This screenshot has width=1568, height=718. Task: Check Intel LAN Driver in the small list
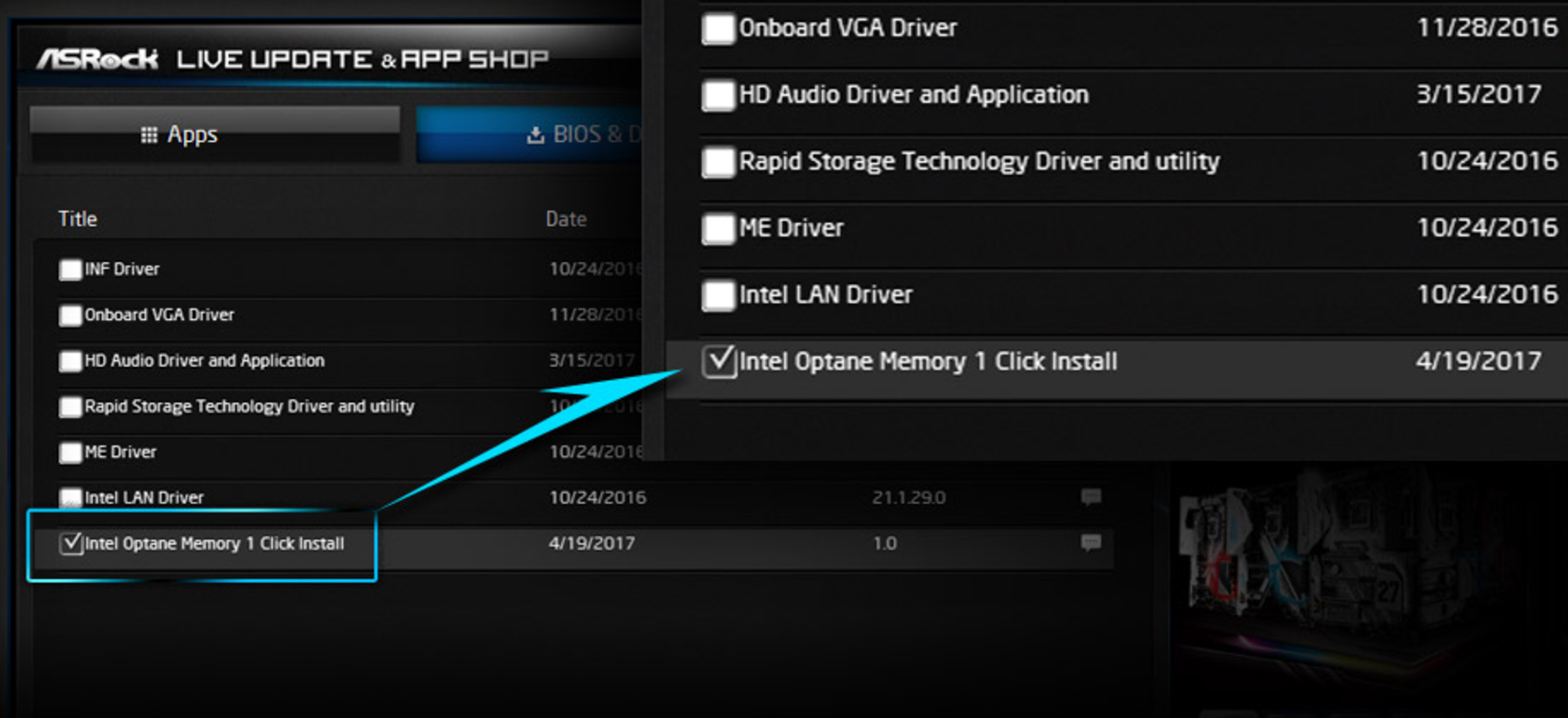pyautogui.click(x=70, y=498)
